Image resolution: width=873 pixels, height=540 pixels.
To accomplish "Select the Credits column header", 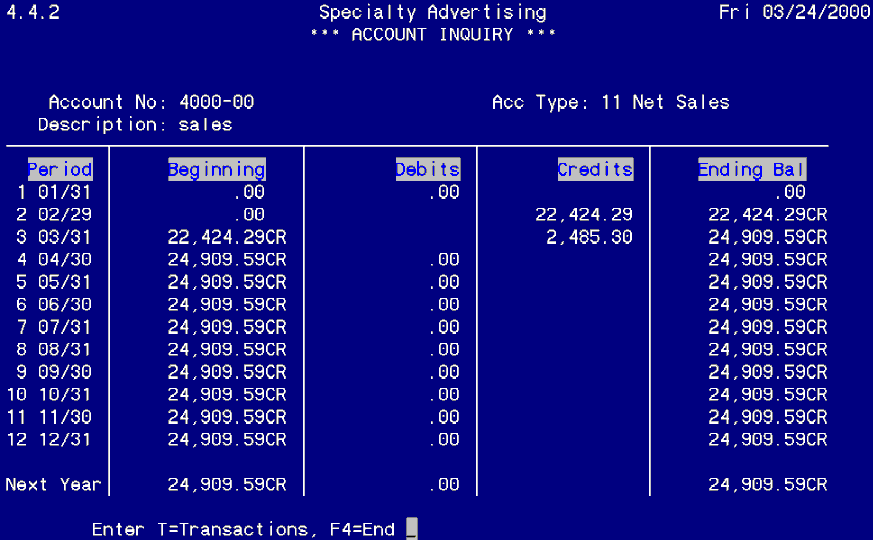I will coord(595,169).
